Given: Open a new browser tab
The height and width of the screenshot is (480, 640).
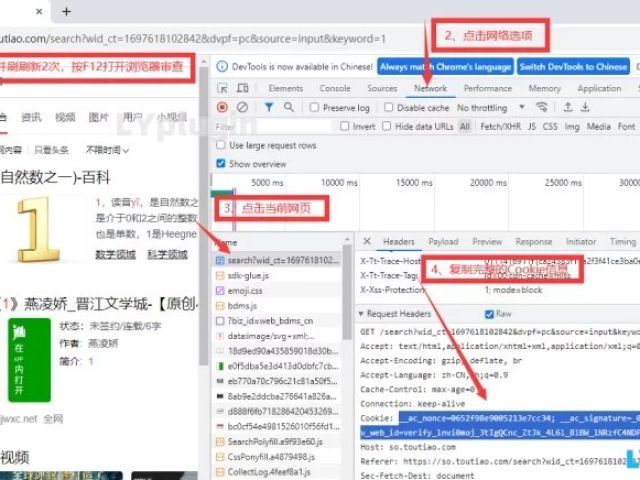Looking at the screenshot, I should click(x=67, y=11).
